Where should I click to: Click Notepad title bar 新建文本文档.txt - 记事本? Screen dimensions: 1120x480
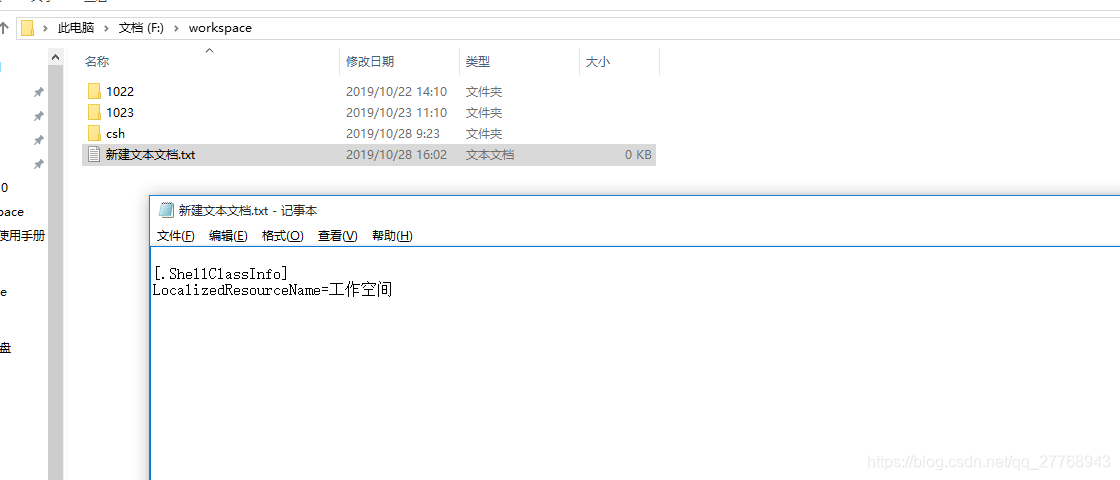coord(248,210)
